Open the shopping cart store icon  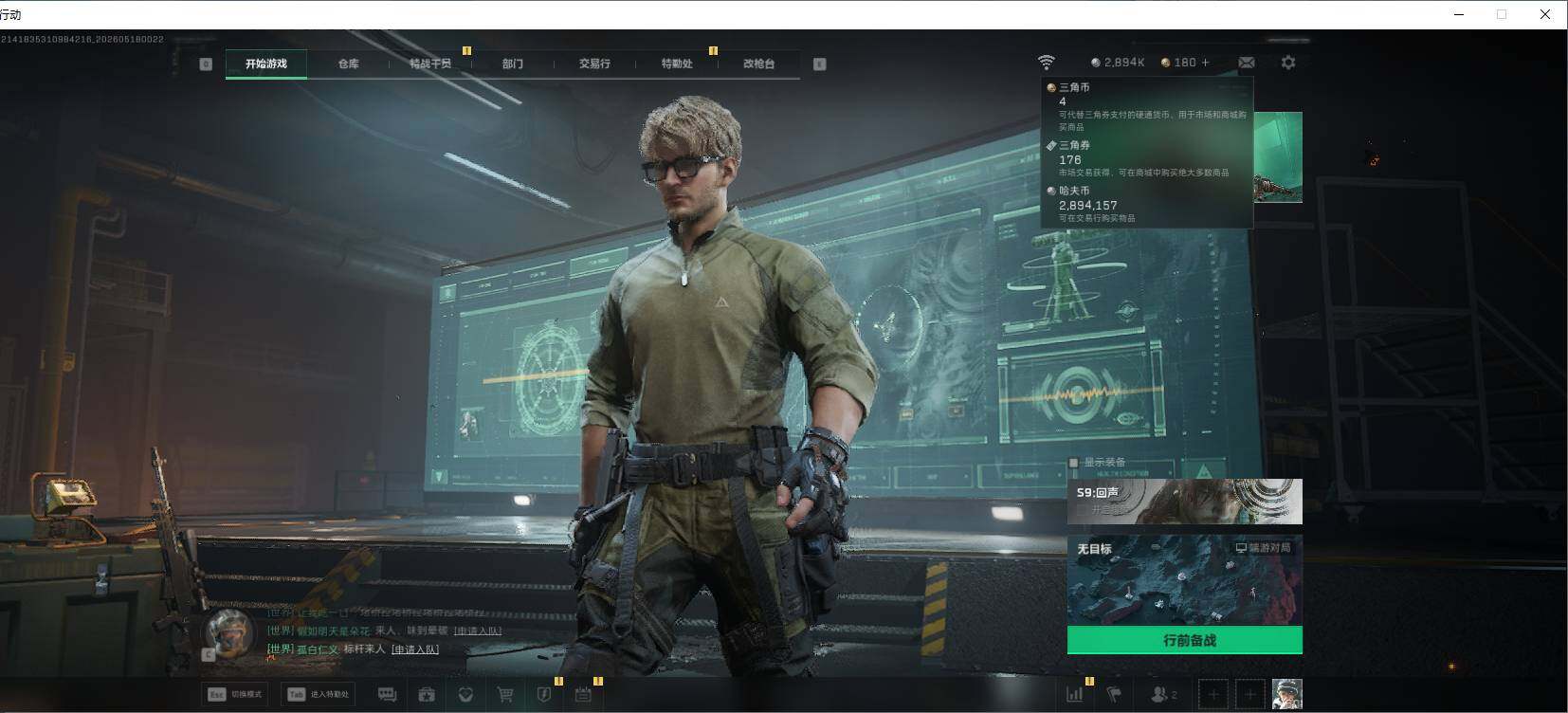[505, 694]
